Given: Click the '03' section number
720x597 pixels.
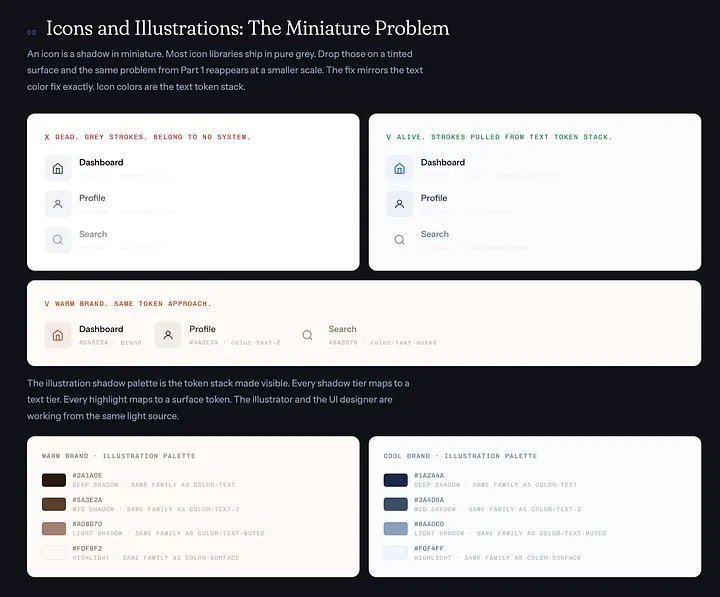Looking at the screenshot, I should [31, 33].
